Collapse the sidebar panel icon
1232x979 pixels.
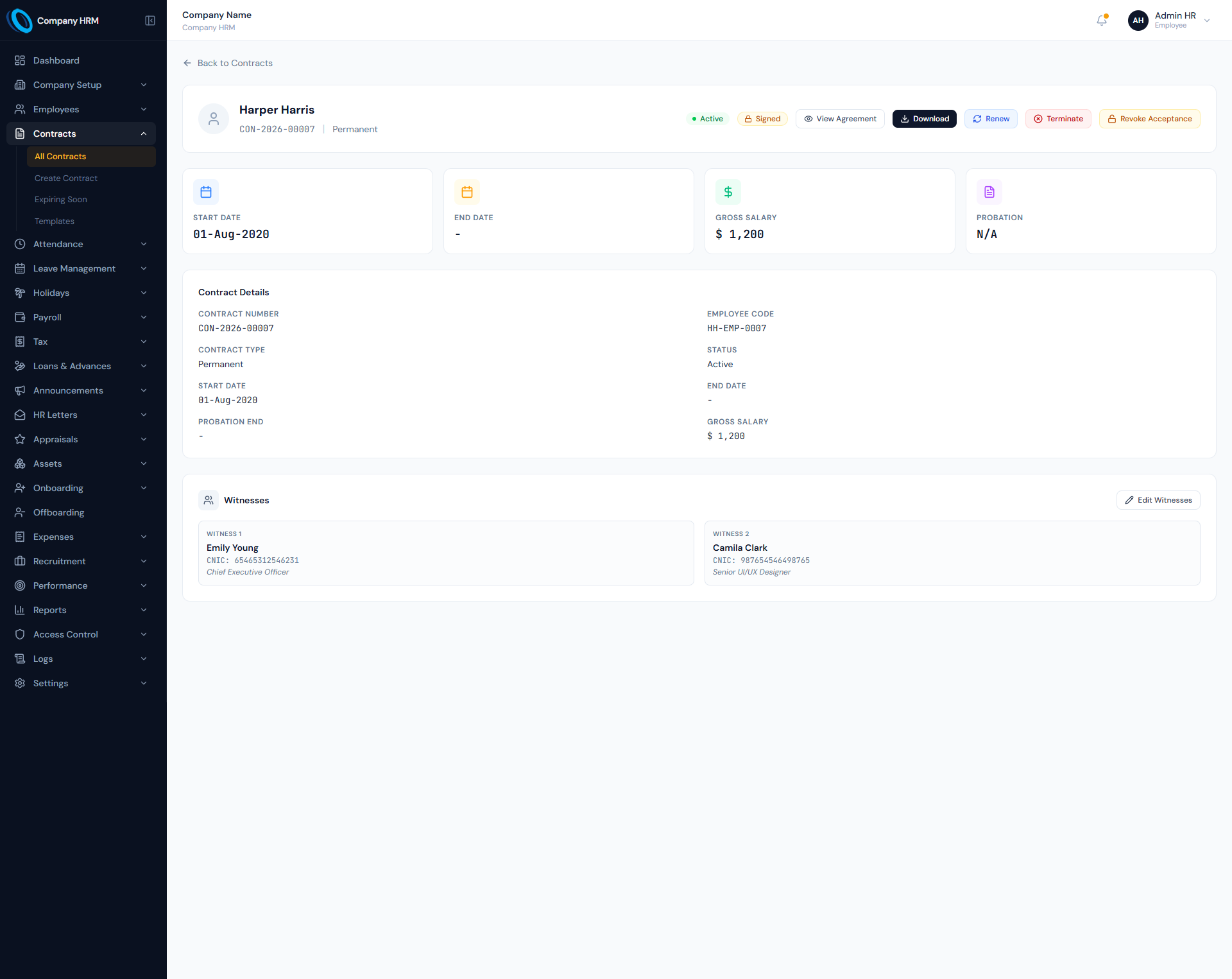click(150, 21)
